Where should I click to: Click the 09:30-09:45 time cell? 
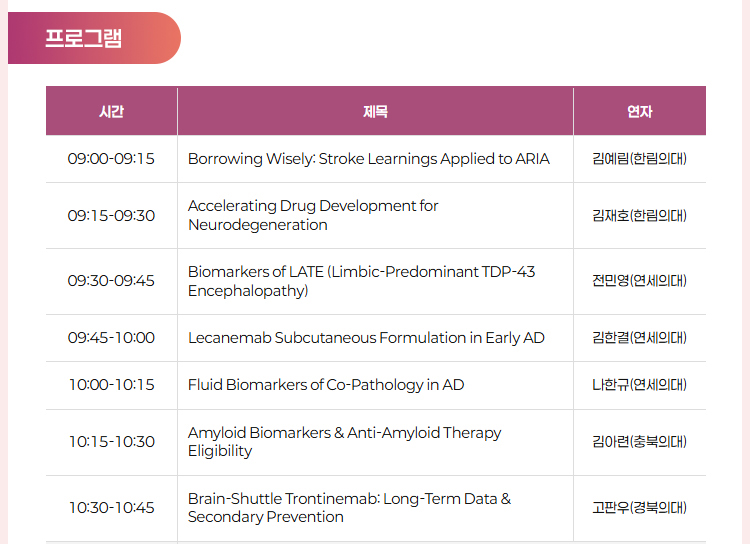tap(111, 281)
